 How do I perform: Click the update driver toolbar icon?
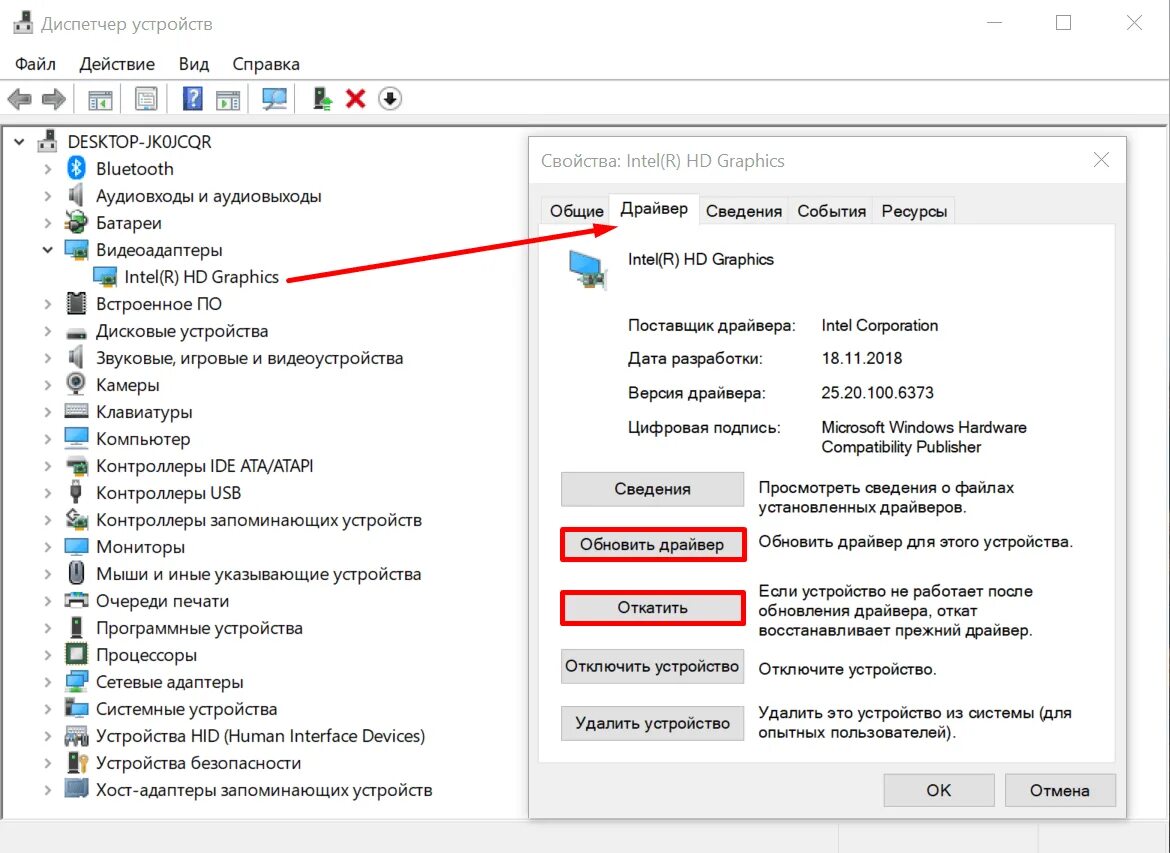pos(322,99)
